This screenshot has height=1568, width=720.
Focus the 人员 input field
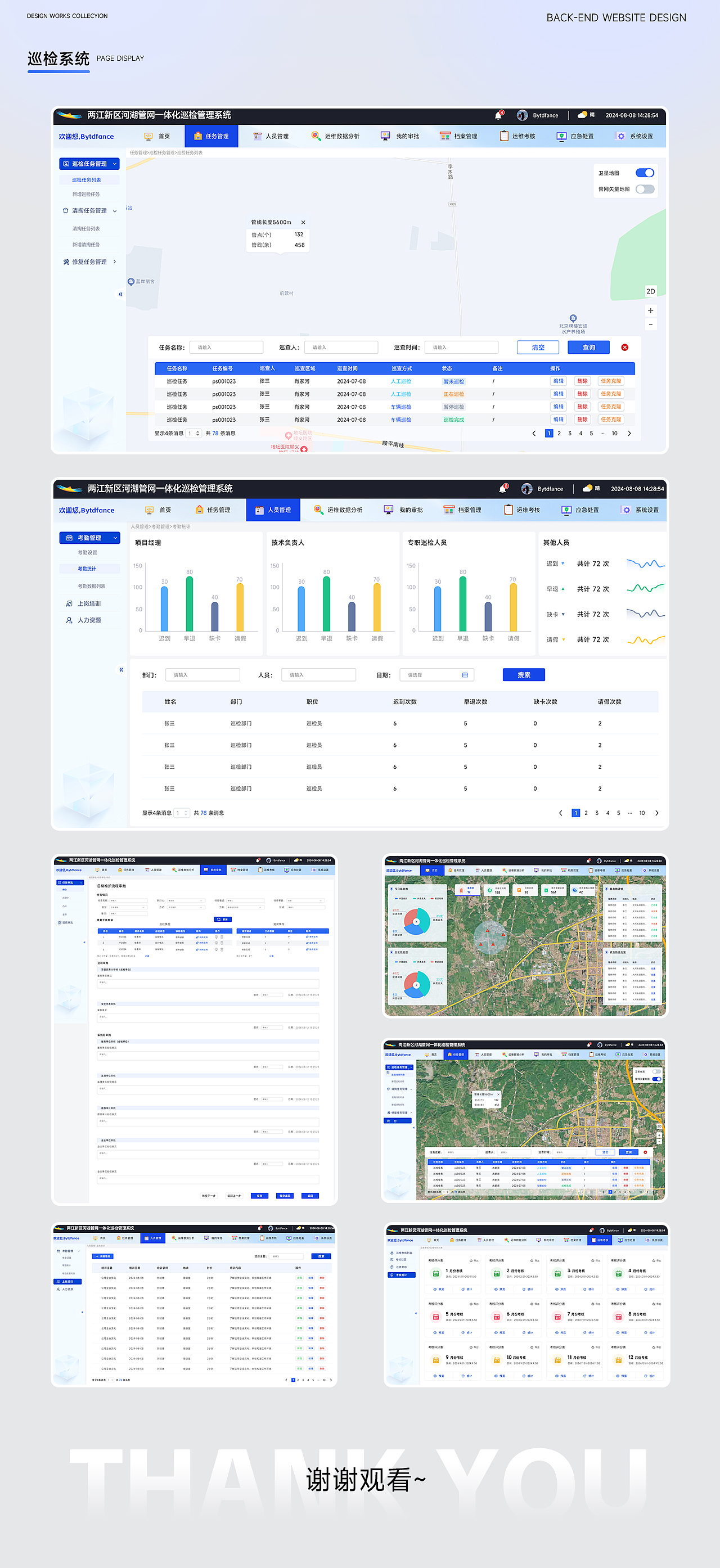coord(318,675)
